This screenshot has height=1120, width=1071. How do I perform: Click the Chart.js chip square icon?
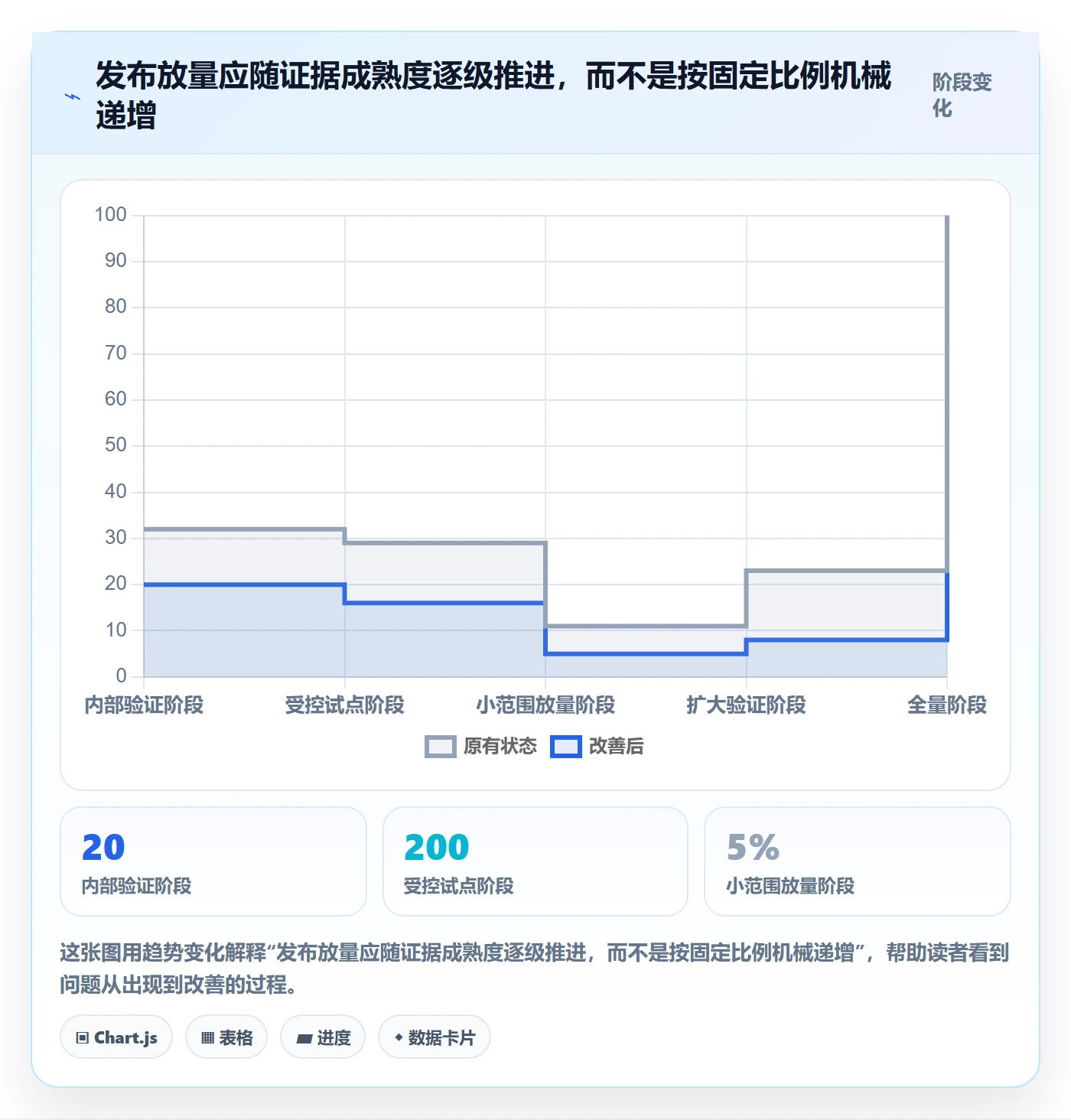(x=83, y=1038)
